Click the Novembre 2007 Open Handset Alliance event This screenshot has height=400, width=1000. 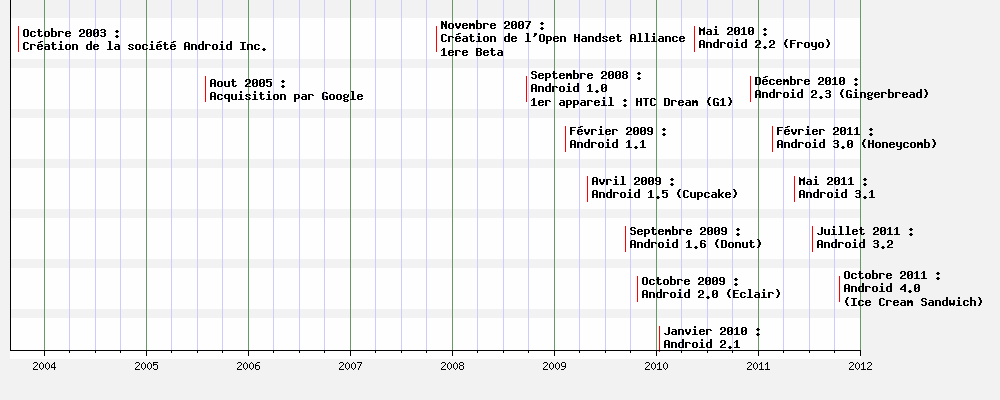coord(562,38)
